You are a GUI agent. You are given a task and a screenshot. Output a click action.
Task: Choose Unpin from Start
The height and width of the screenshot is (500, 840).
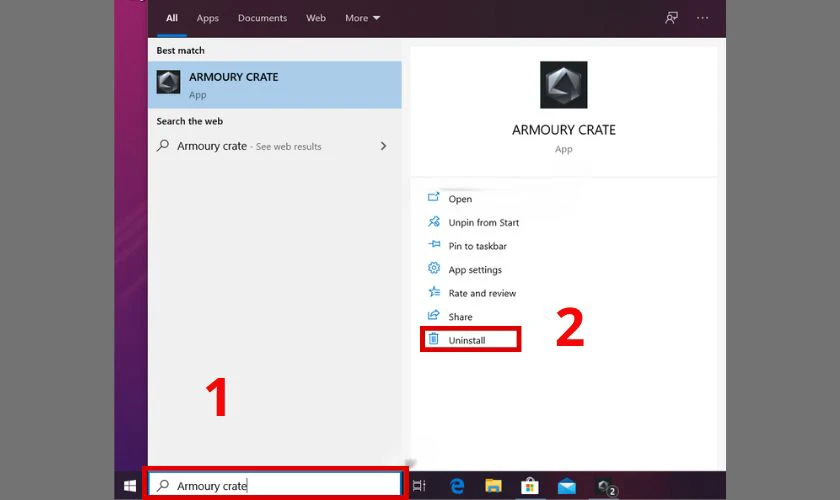pyautogui.click(x=484, y=222)
